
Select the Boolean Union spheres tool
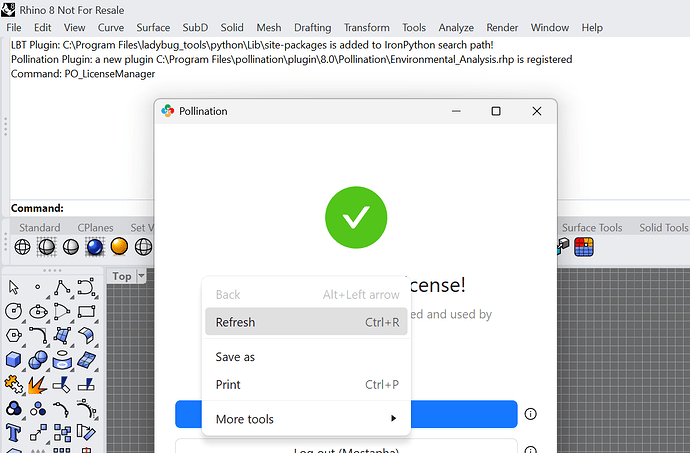pyautogui.click(x=38, y=360)
